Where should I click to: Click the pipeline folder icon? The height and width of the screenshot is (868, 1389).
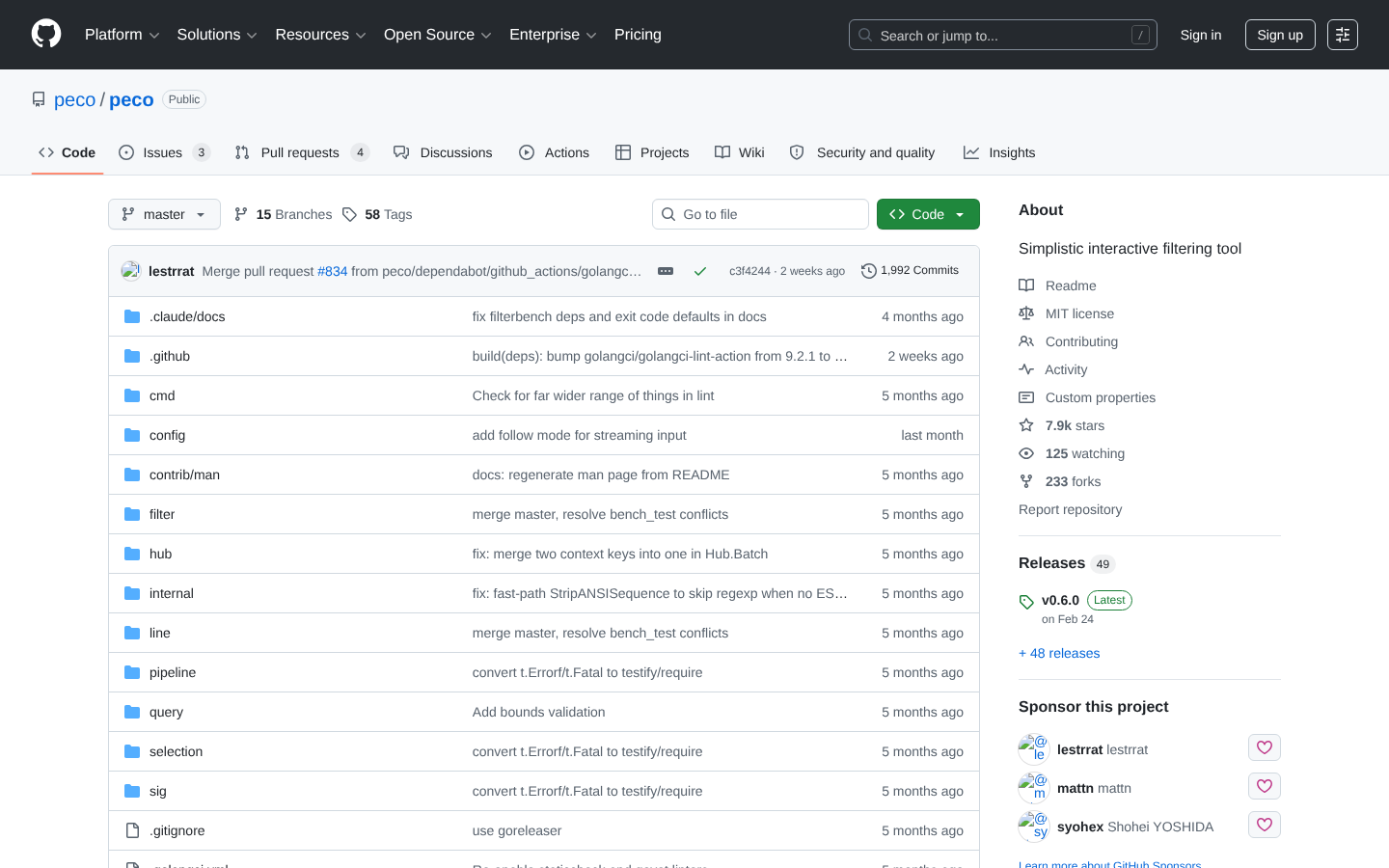pos(132,672)
